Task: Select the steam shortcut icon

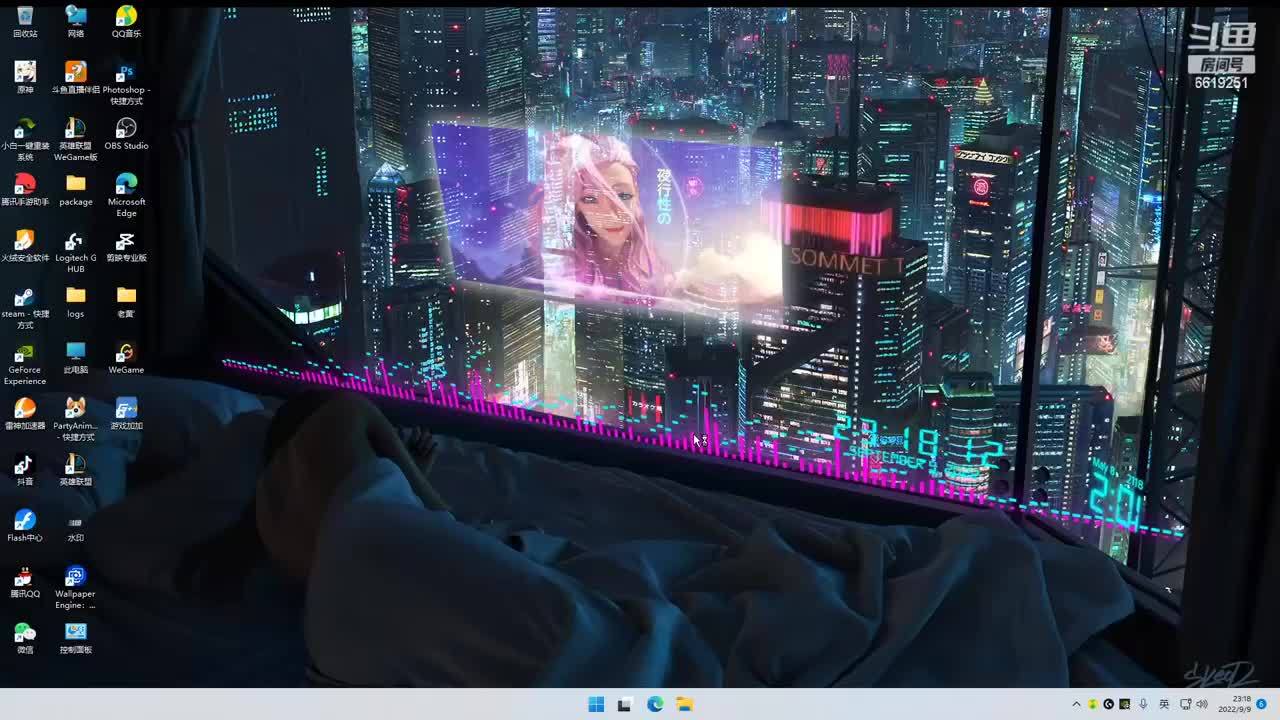Action: point(25,307)
